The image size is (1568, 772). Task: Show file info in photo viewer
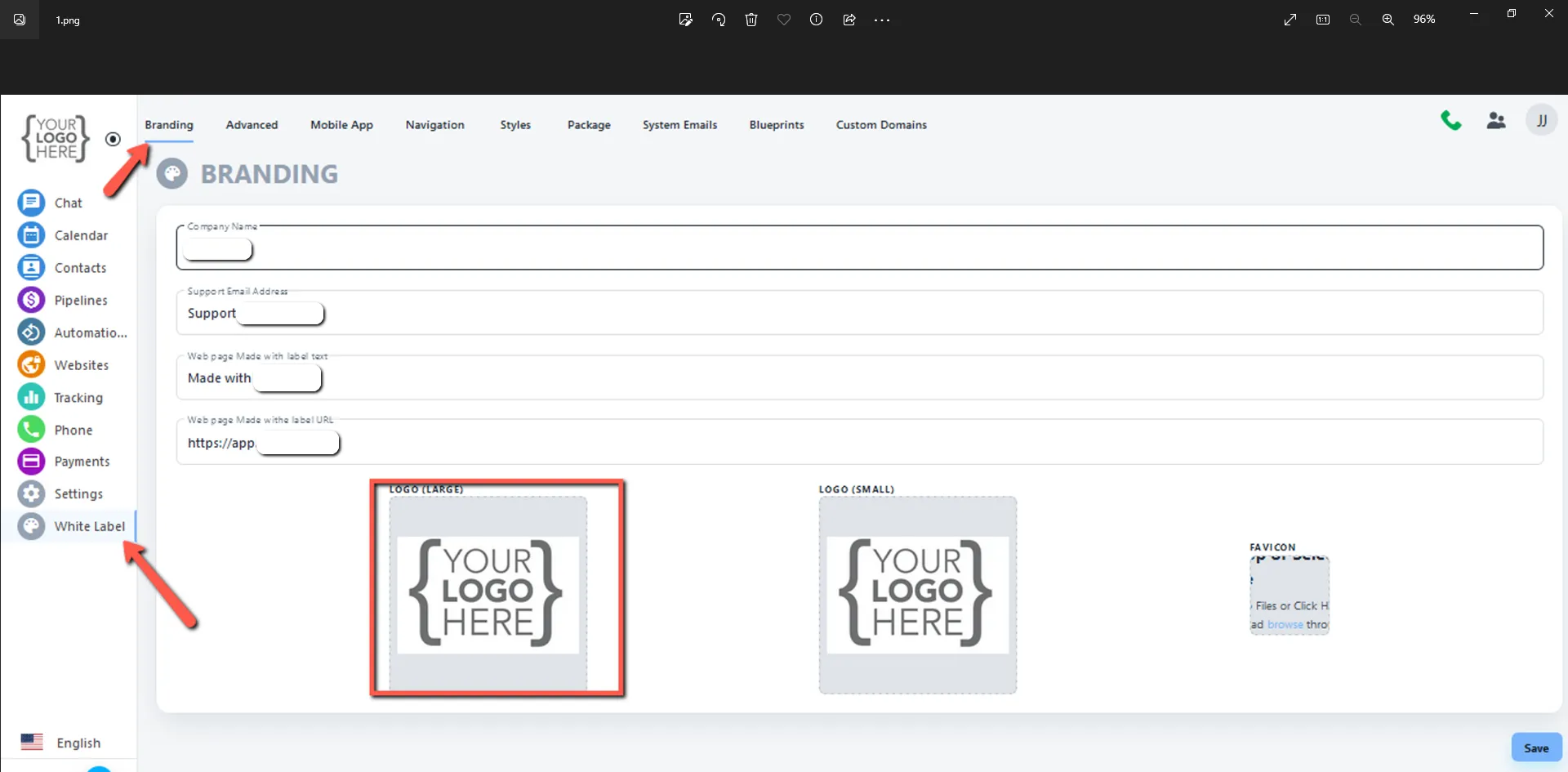(x=816, y=20)
